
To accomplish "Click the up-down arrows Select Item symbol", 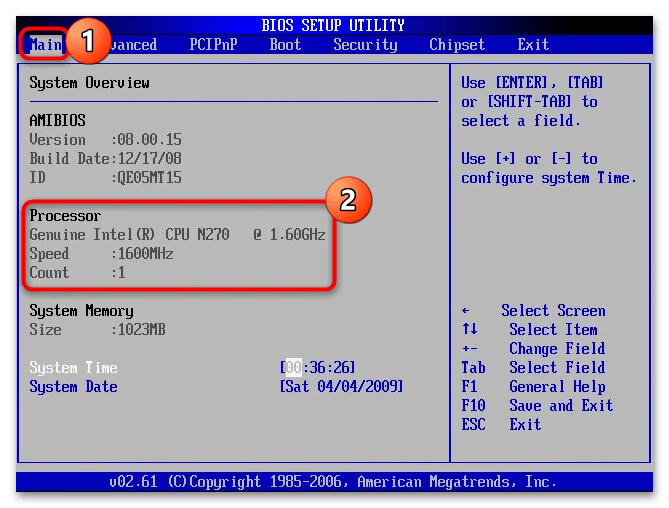I will 469,330.
